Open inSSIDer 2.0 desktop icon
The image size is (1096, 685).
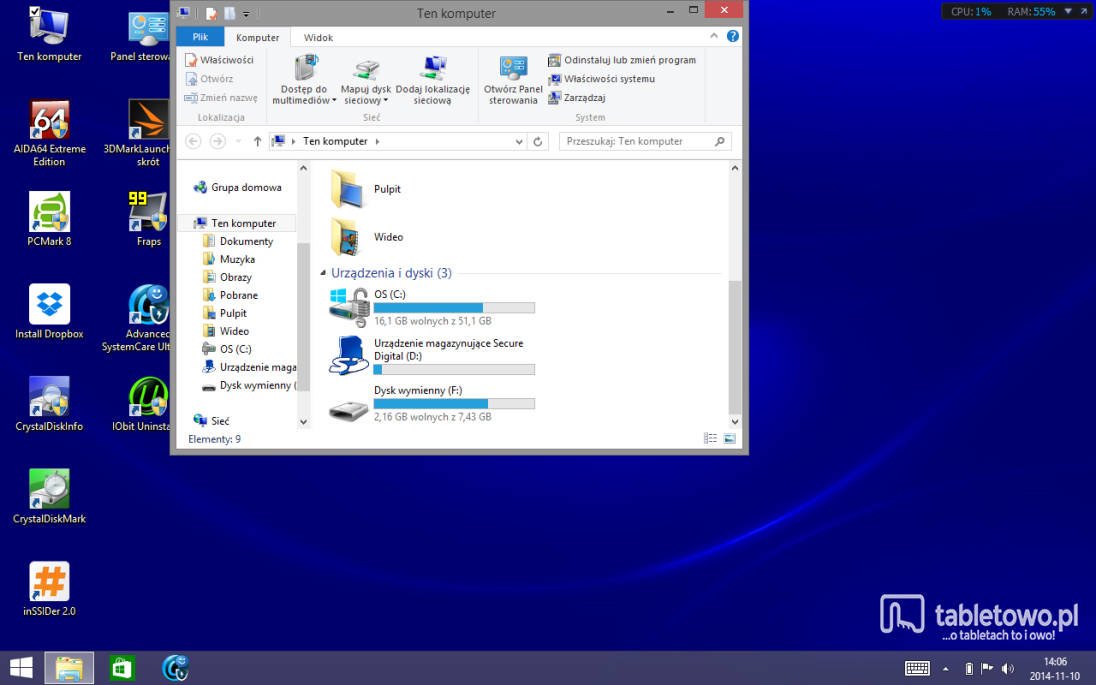coord(49,589)
